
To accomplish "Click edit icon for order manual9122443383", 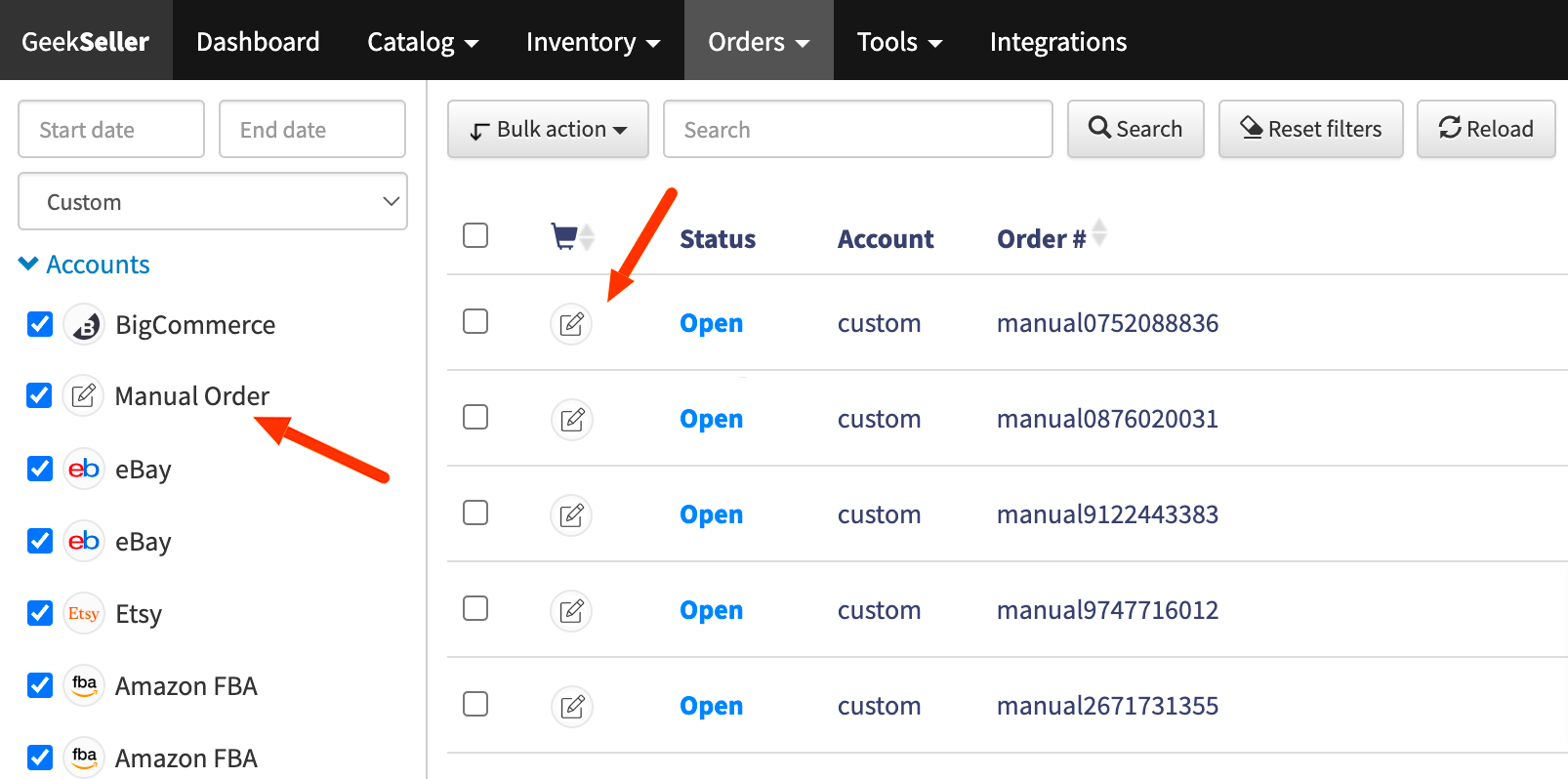I will pos(572,514).
